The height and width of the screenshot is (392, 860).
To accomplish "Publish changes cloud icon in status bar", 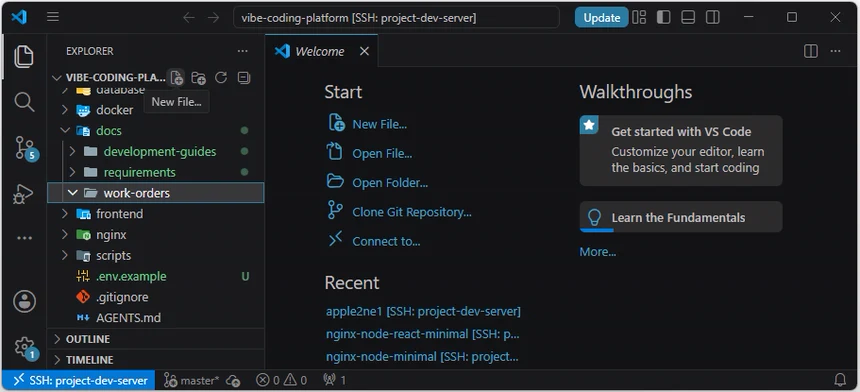I will pos(233,380).
